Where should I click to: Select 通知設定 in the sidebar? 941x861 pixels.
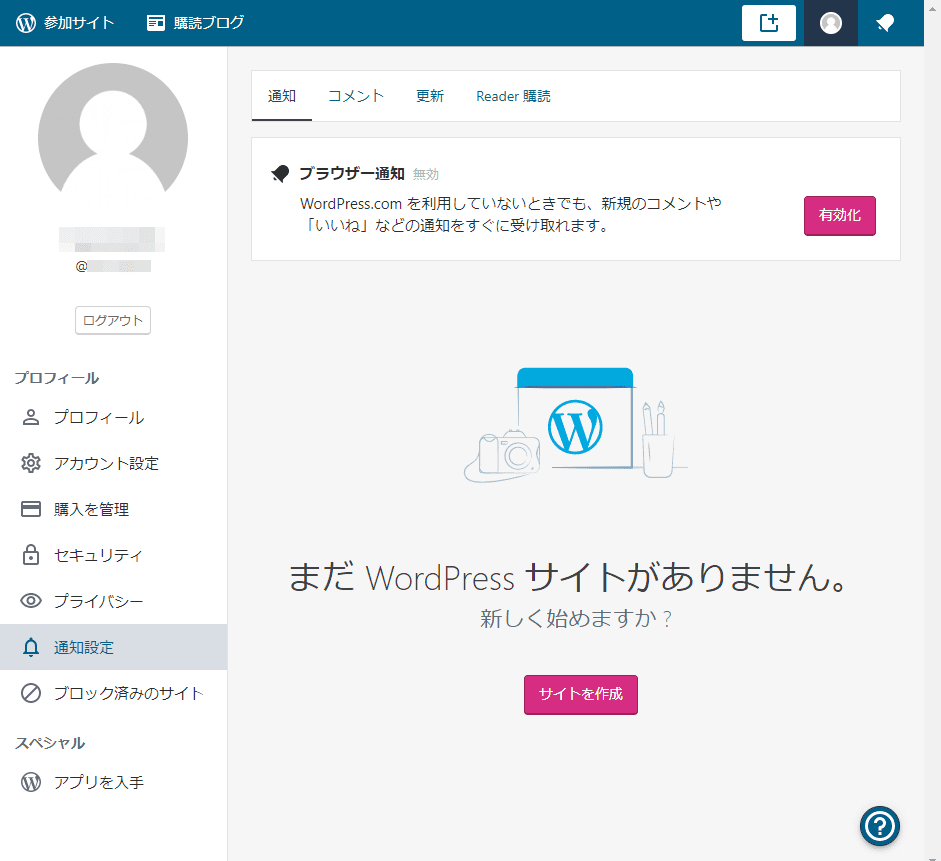pyautogui.click(x=113, y=647)
